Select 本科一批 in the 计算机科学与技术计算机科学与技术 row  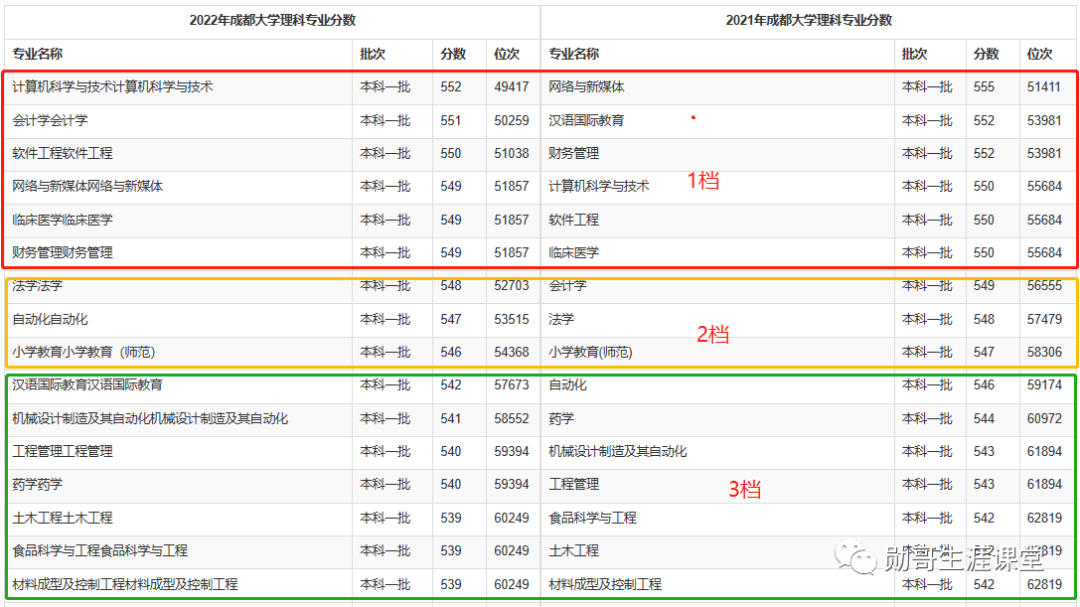tap(385, 87)
